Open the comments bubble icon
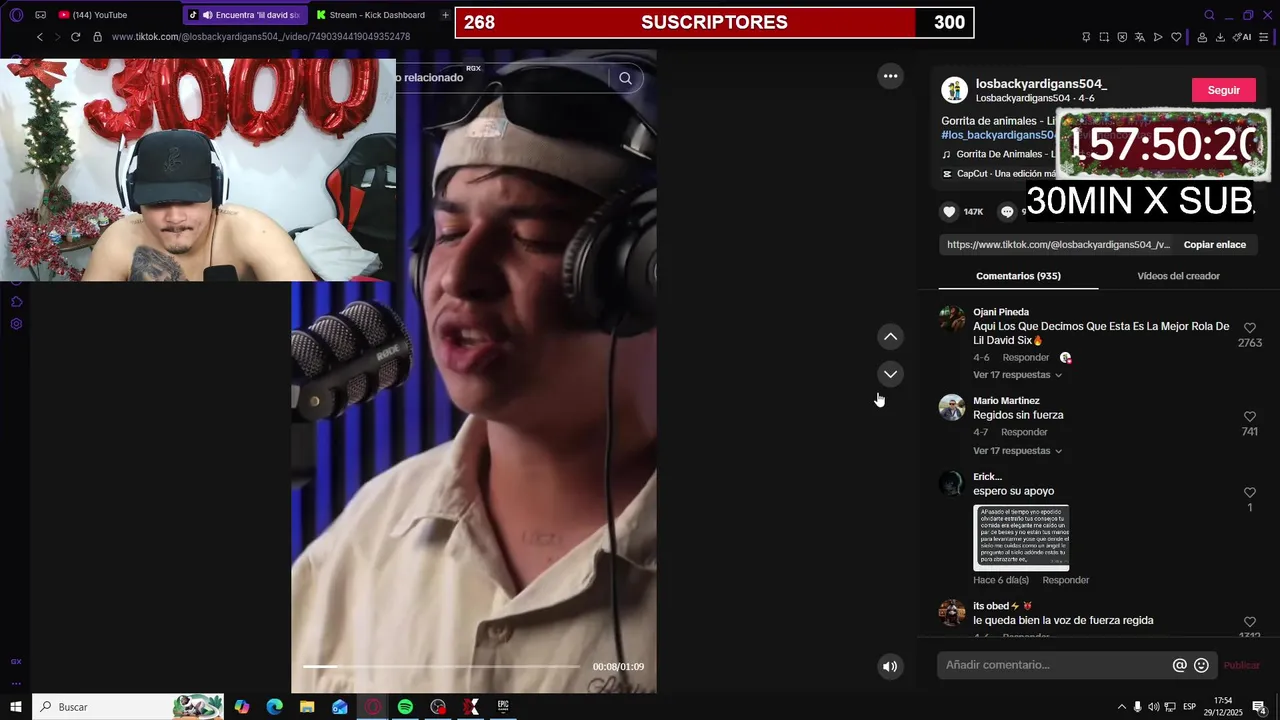This screenshot has width=1280, height=720. (x=1007, y=211)
